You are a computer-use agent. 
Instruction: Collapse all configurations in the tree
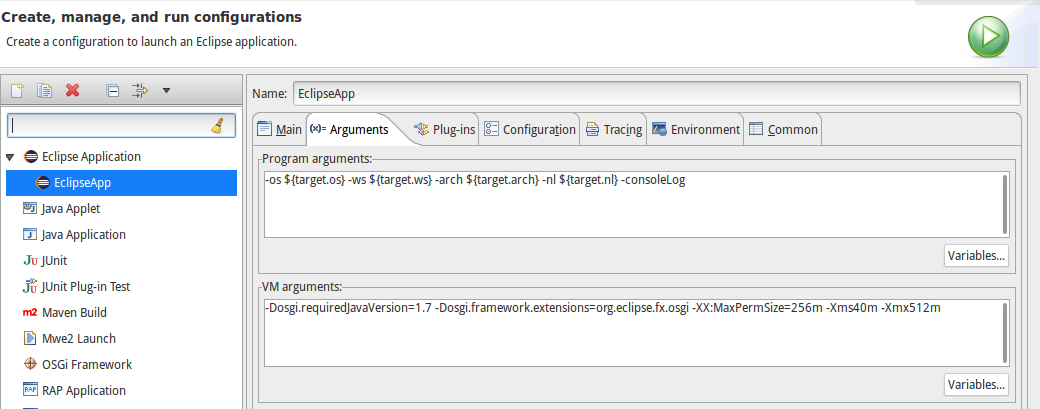(113, 91)
